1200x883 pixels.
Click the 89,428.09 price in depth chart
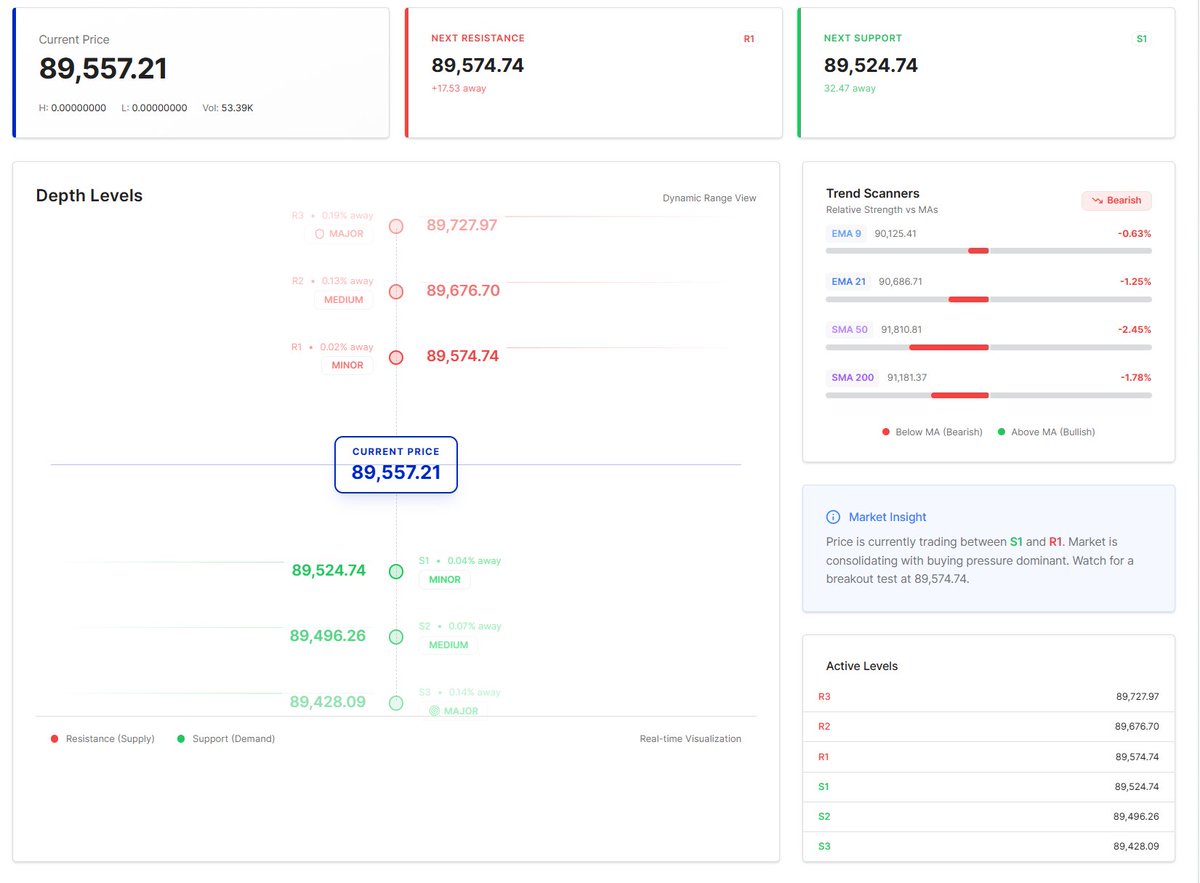(x=328, y=702)
